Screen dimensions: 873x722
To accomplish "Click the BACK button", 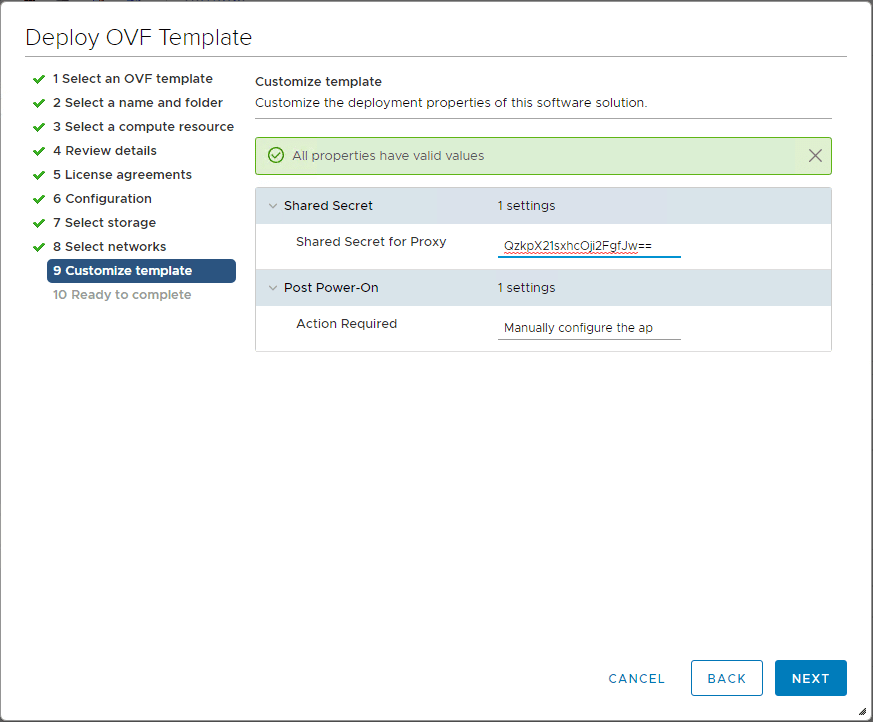I will click(x=727, y=678).
